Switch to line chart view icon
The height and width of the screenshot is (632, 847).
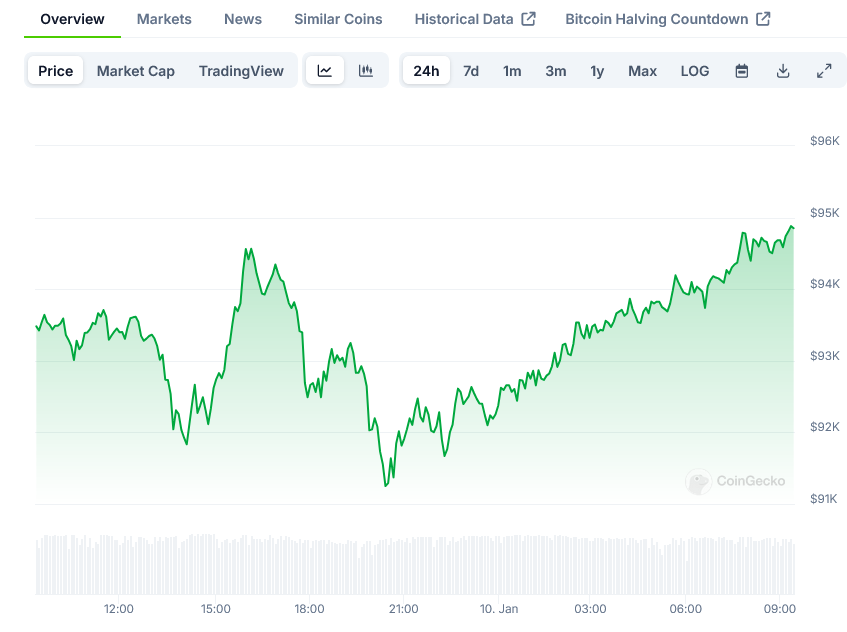pos(325,71)
